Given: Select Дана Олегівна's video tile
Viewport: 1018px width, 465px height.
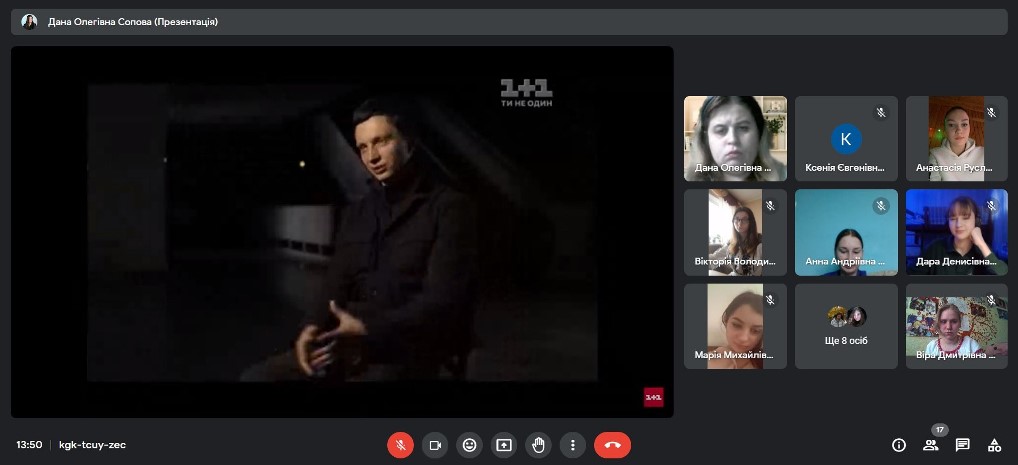Looking at the screenshot, I should coord(735,137).
